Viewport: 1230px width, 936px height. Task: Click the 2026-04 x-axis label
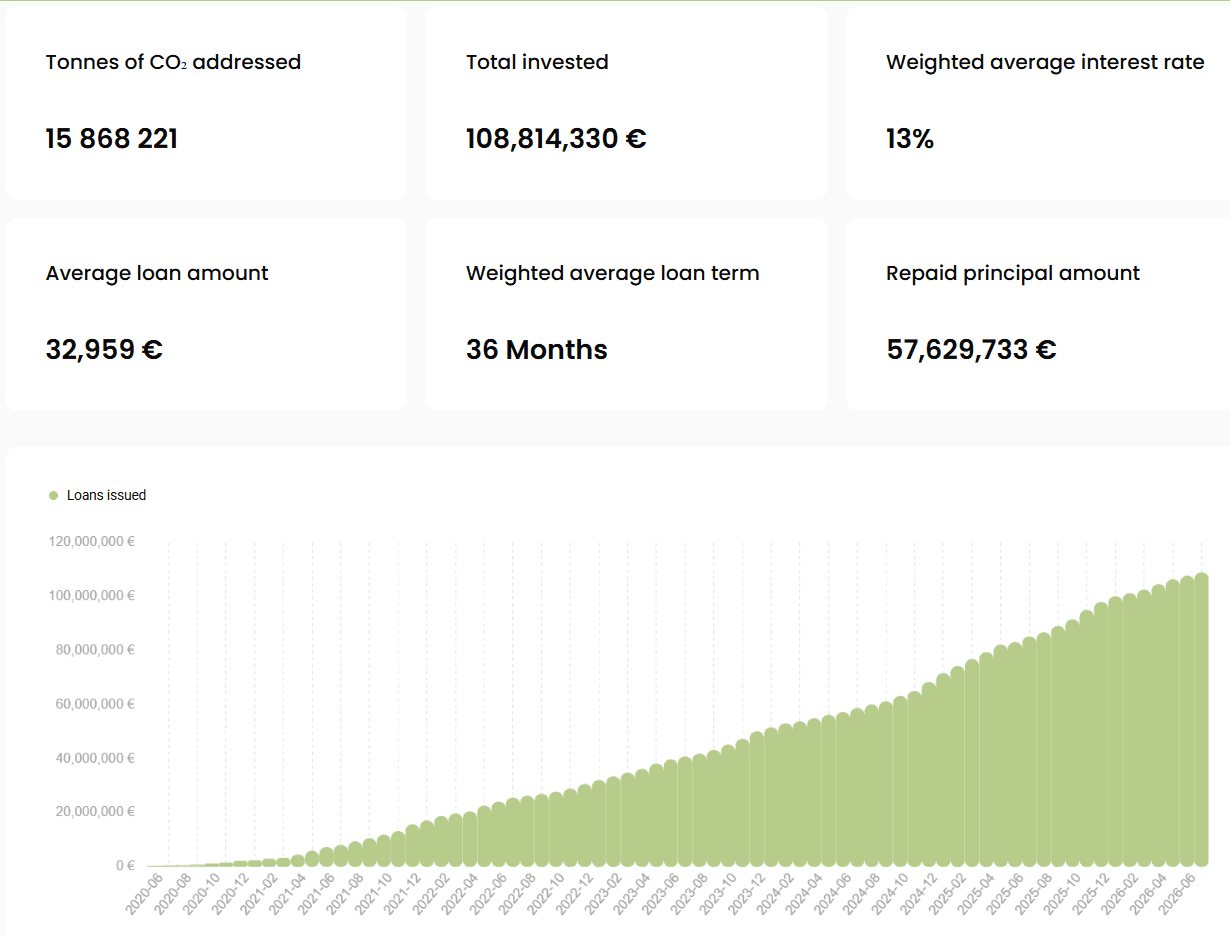tap(1149, 892)
